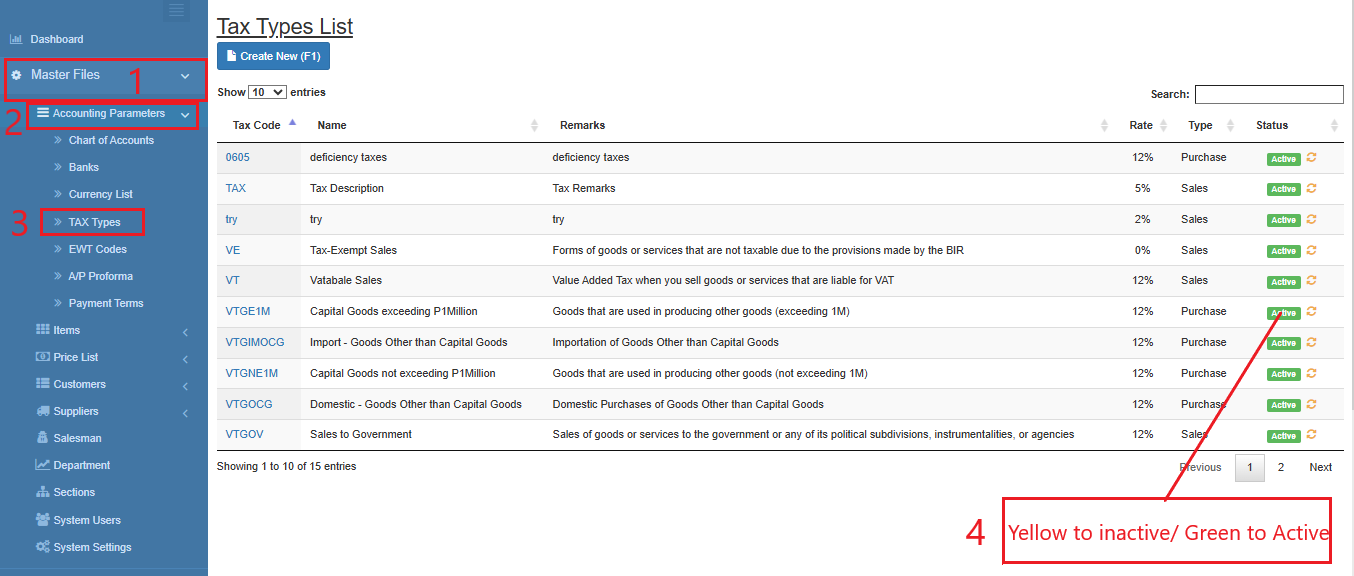Click the green Active badge for TAX row
Screen dimensions: 1354x576
(x=1283, y=189)
